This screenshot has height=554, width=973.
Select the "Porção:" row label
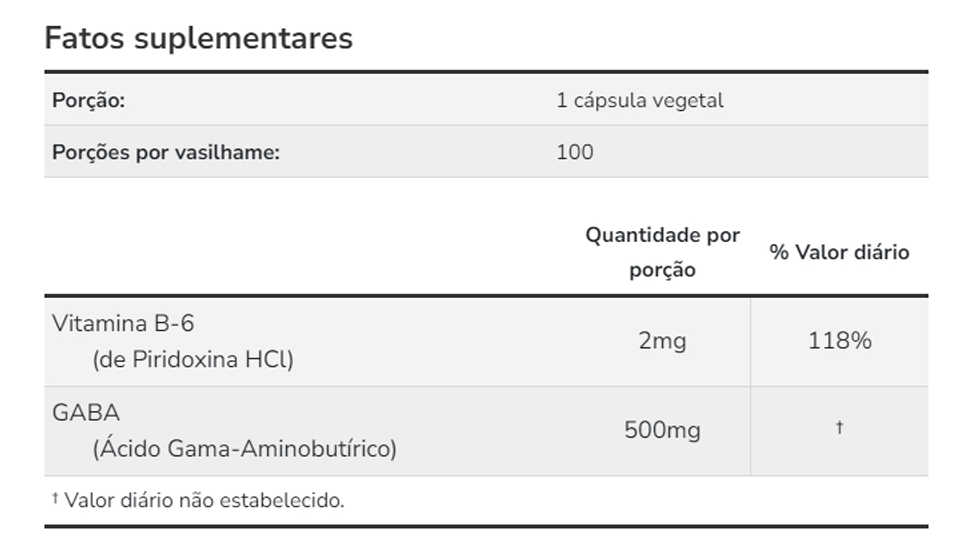(x=87, y=100)
